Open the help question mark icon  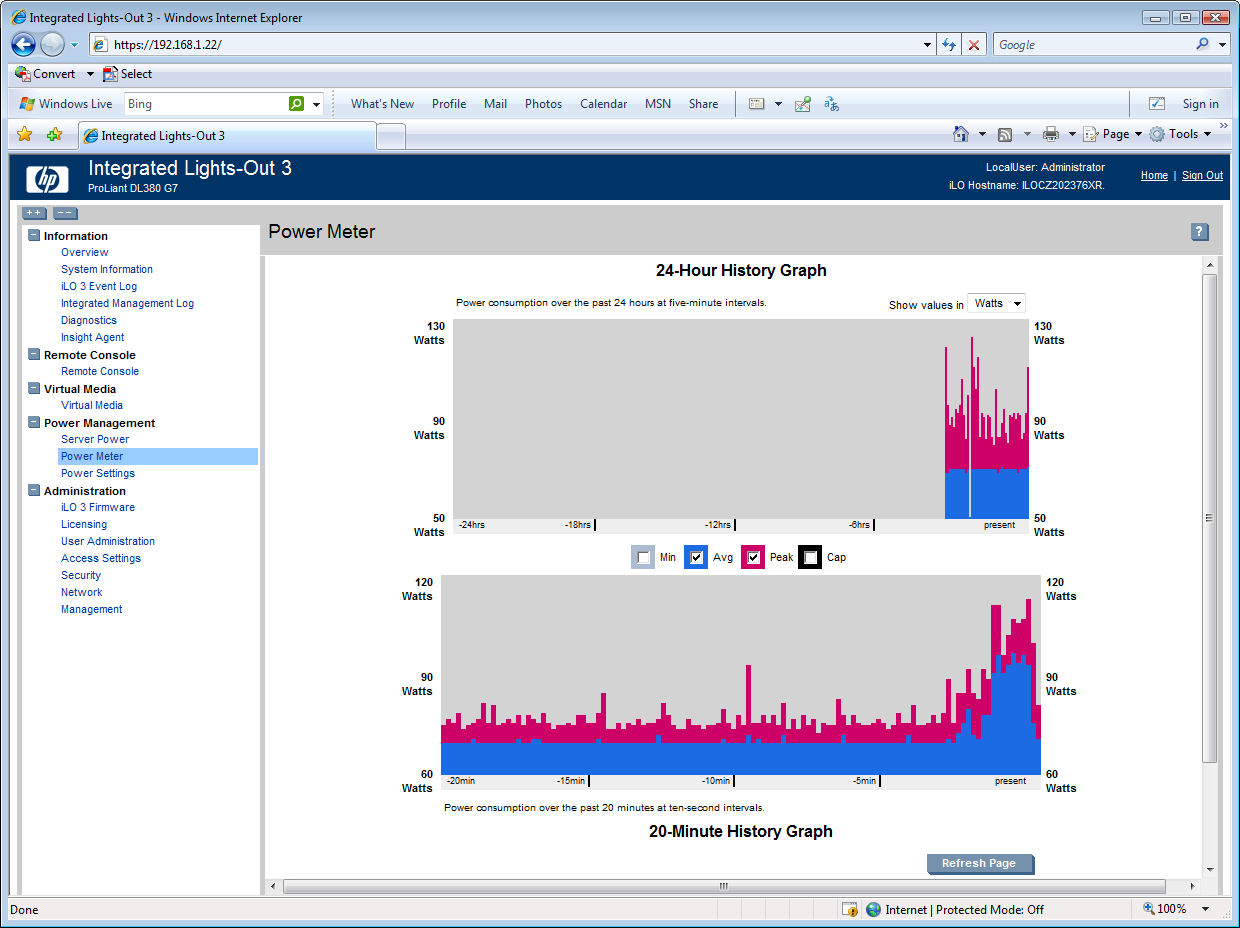[1200, 232]
